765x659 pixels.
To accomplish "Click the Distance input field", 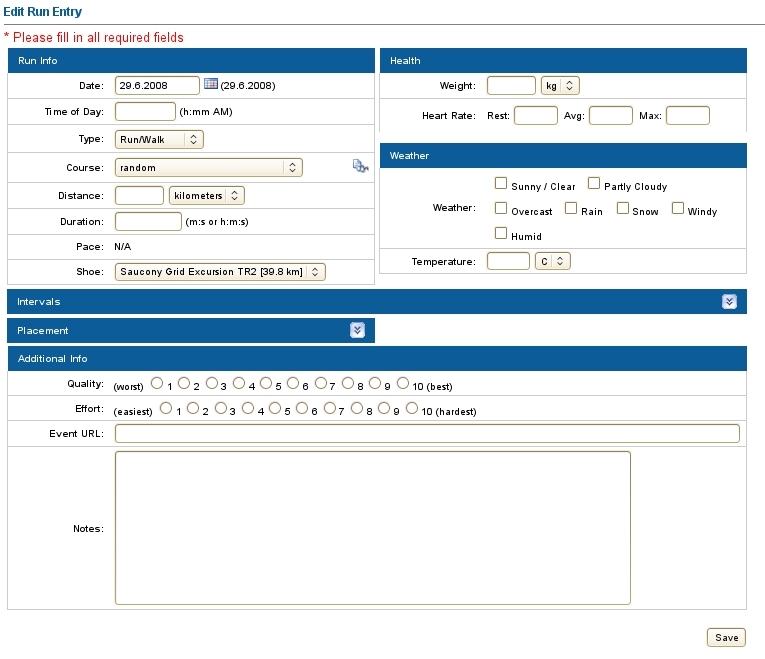I will coord(139,196).
